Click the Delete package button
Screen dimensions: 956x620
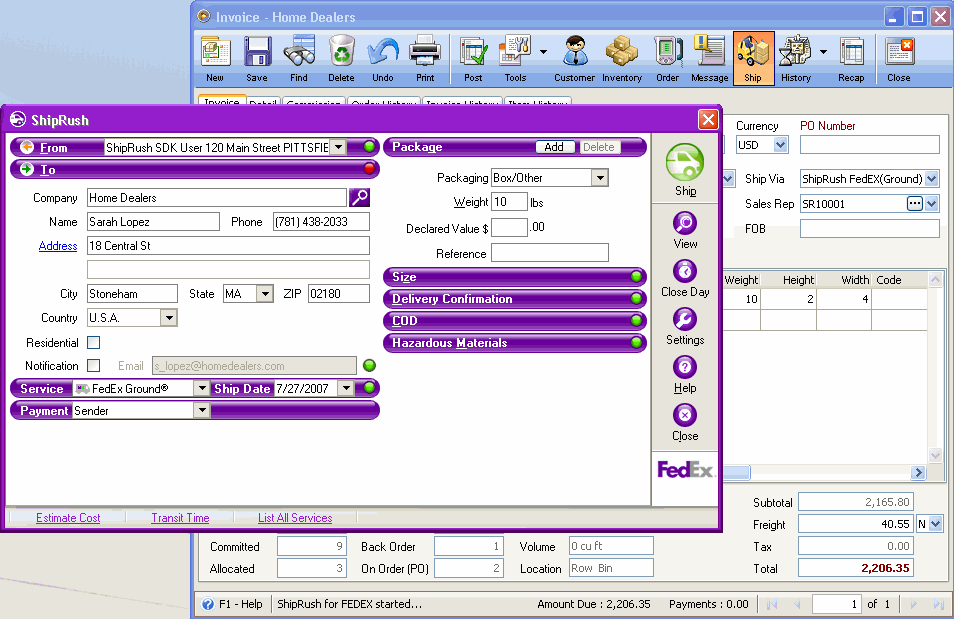pos(599,147)
